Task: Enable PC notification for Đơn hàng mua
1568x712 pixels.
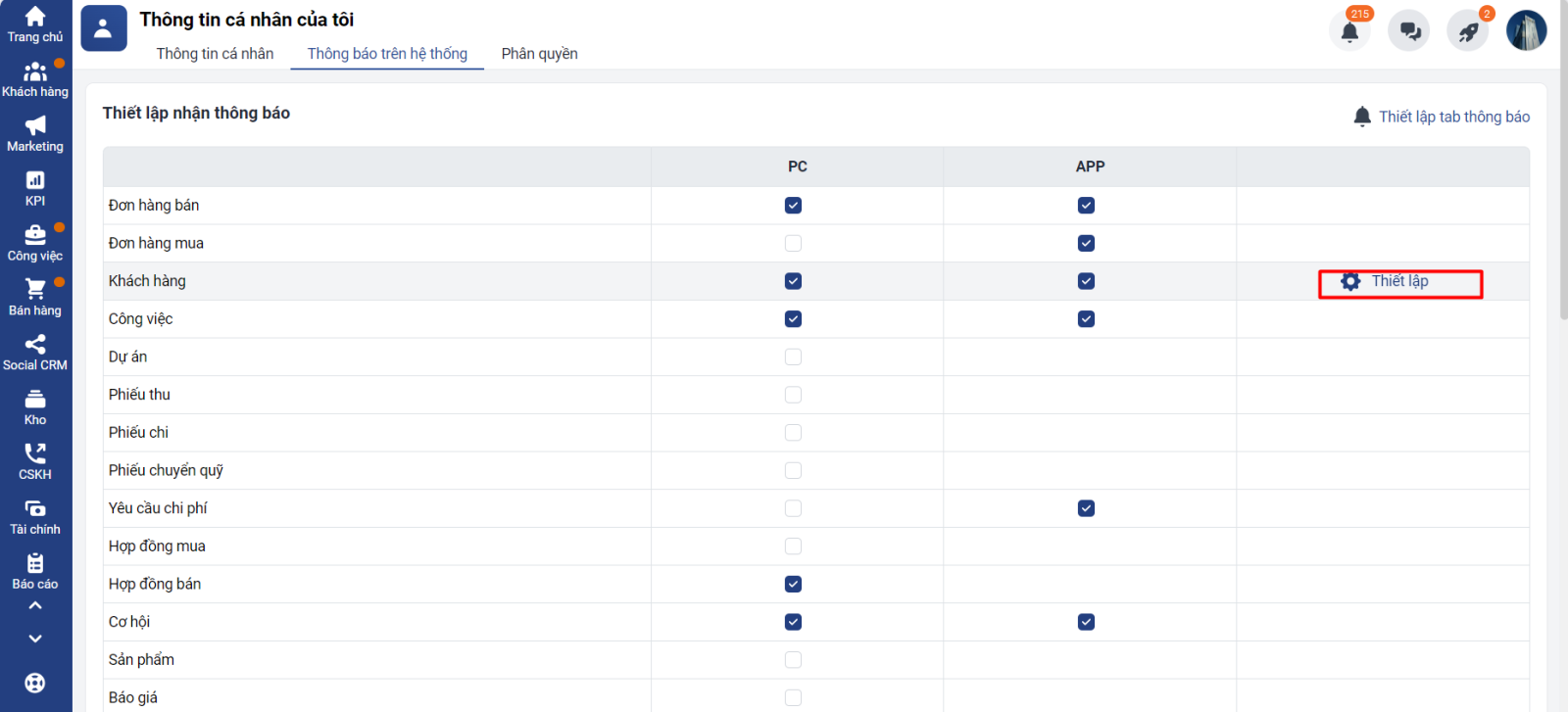Action: 793,243
